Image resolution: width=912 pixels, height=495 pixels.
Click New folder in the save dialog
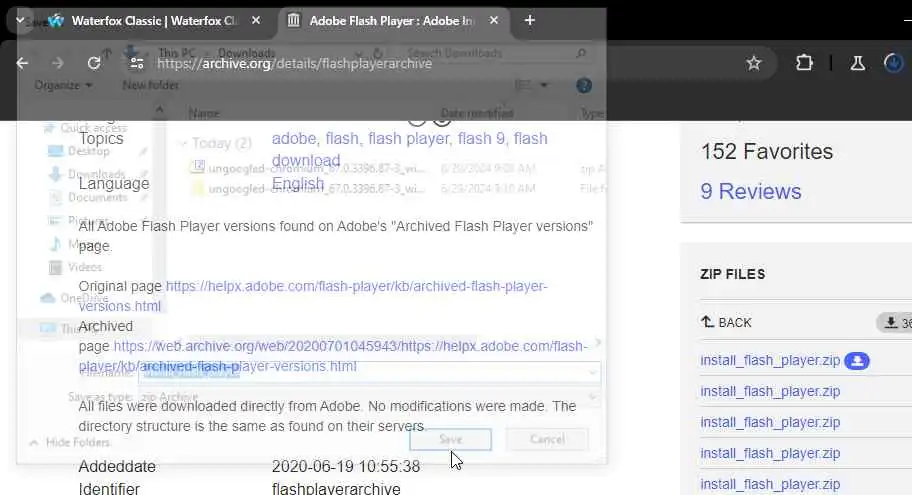(151, 86)
